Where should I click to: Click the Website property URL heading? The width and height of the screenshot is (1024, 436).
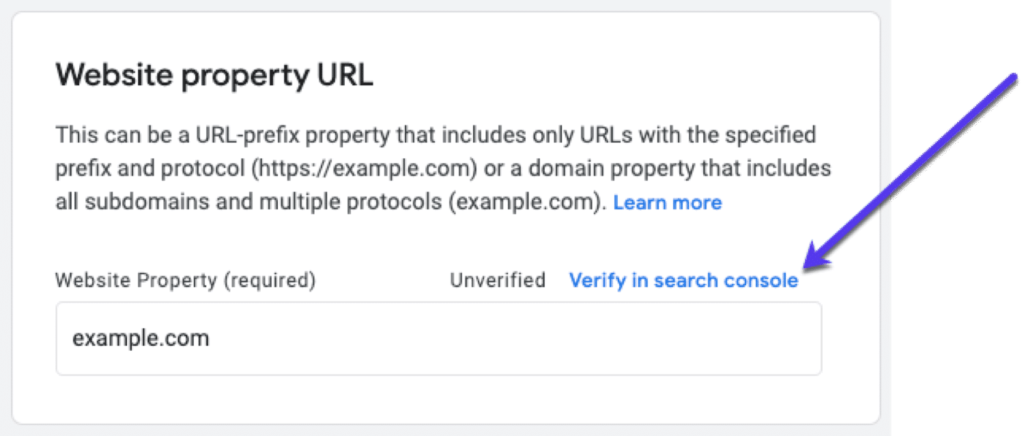pyautogui.click(x=214, y=76)
